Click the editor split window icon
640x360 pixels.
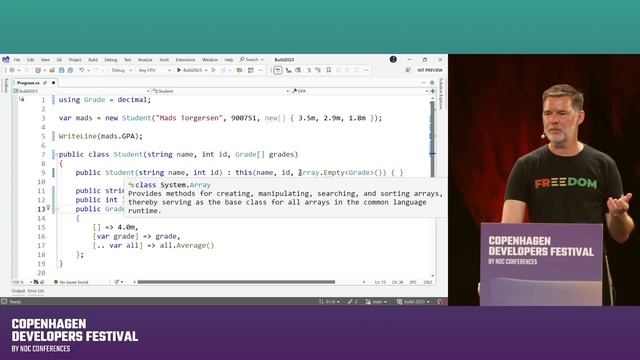(433, 91)
